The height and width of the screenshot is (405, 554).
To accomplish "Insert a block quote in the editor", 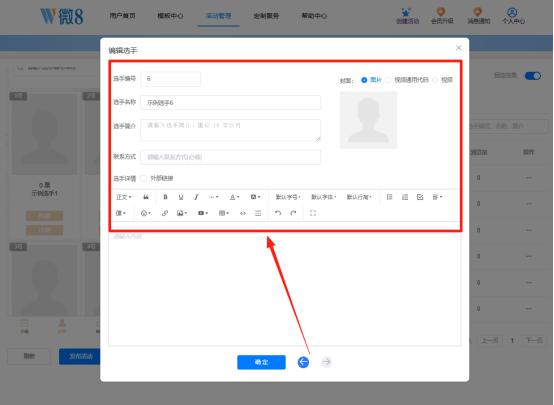I will (146, 197).
